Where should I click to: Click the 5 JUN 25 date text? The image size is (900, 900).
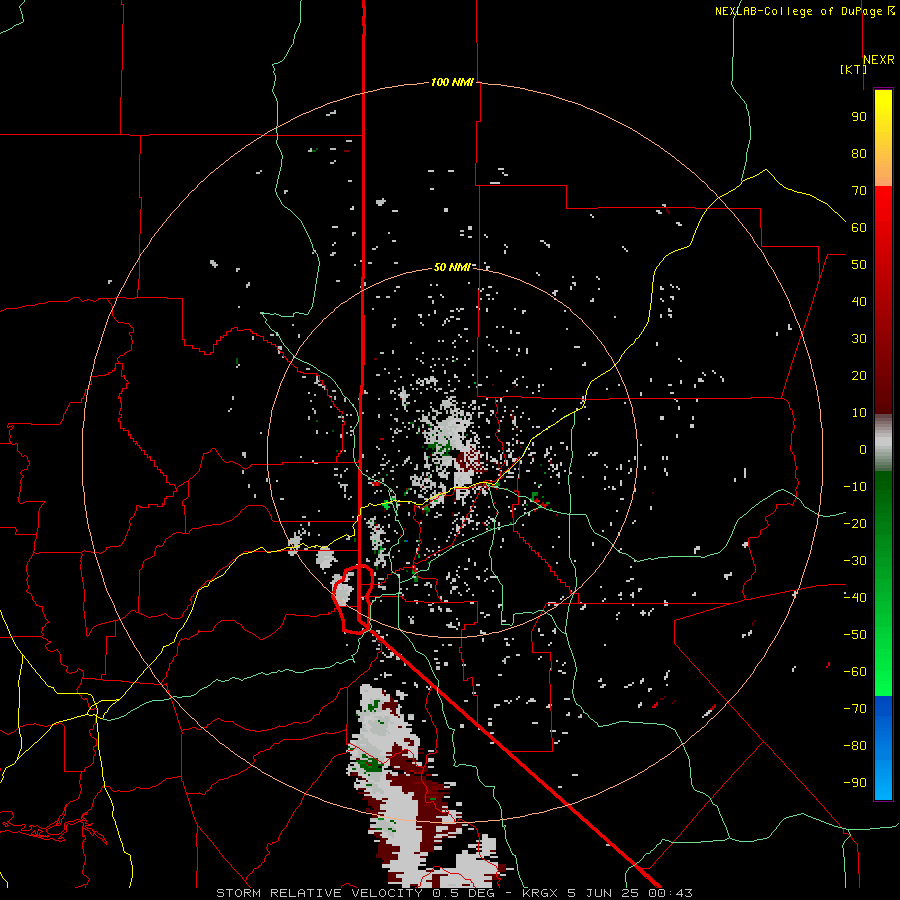(602, 893)
